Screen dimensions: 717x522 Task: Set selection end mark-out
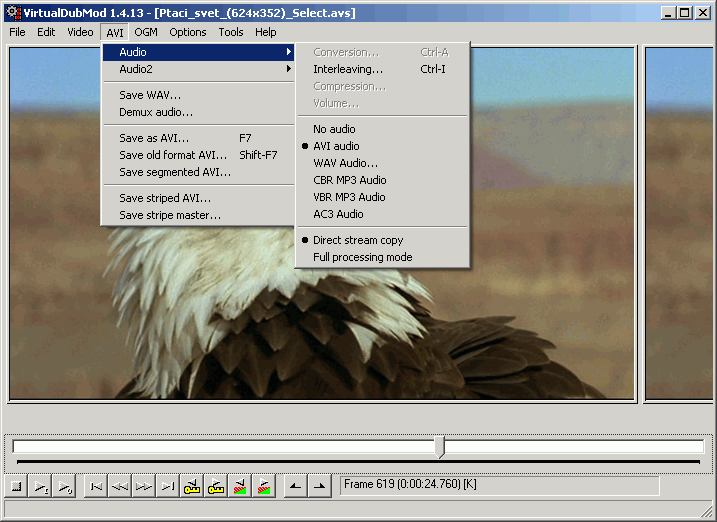point(320,486)
